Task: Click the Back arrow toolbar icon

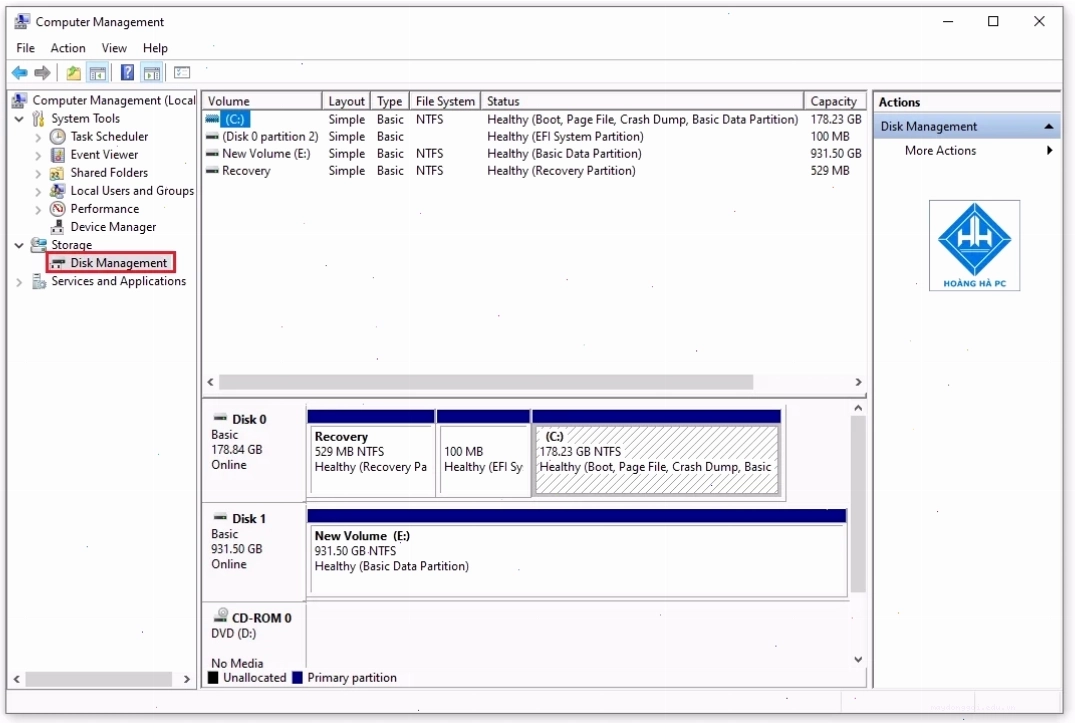Action: (20, 73)
